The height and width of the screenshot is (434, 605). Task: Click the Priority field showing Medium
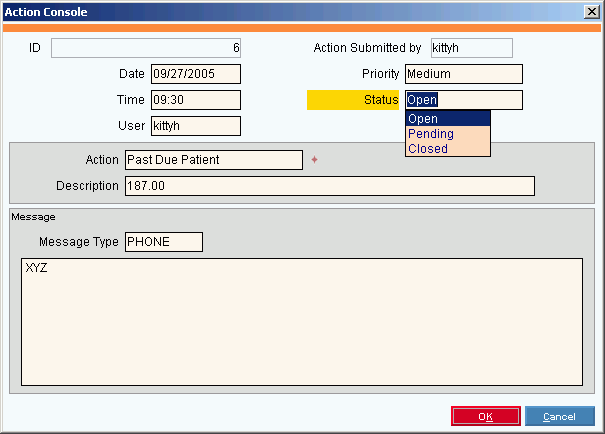[463, 74]
